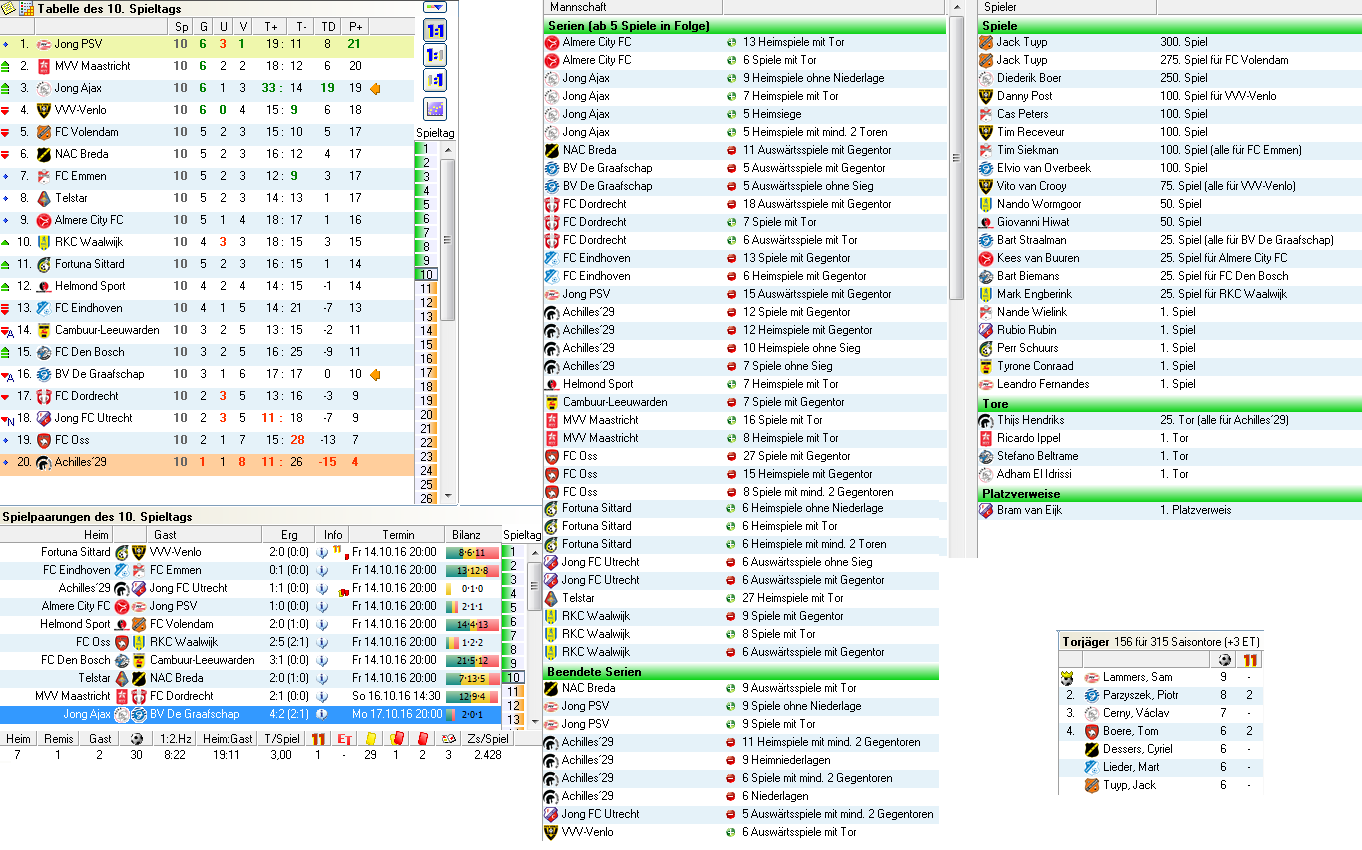Click the Bilanz bar '12·9·4' for MVV Maastricht
Viewport: 1362px width, 850px height.
[x=472, y=696]
